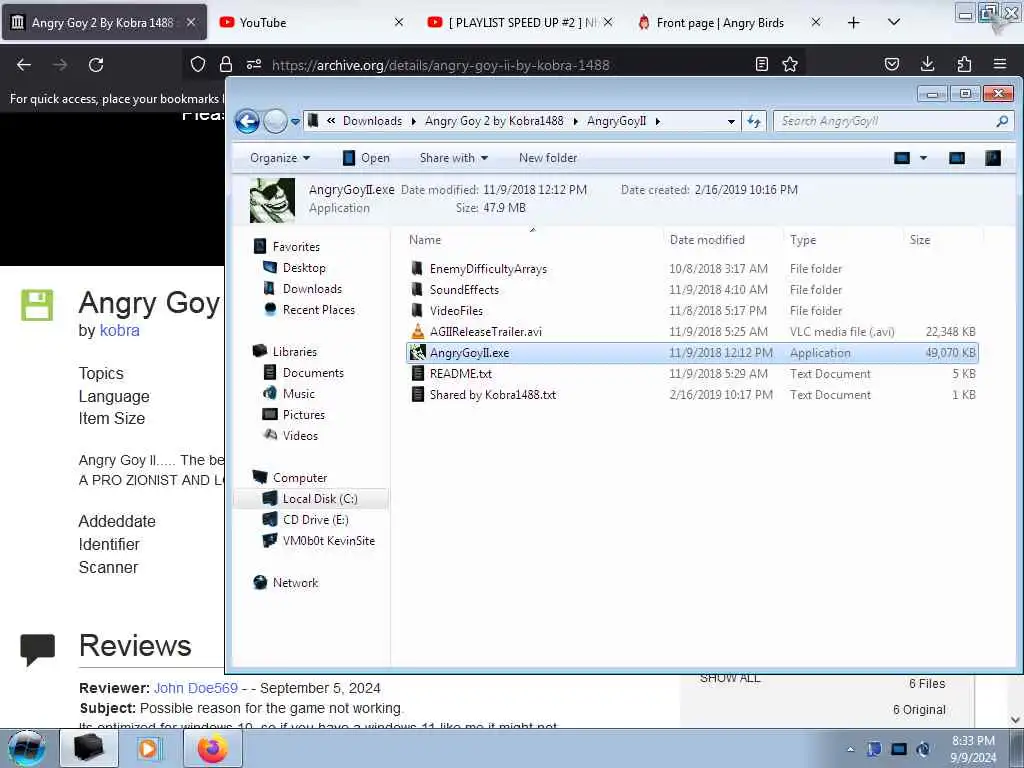Open a new Firefox tab
Viewport: 1024px width, 768px height.
[853, 23]
